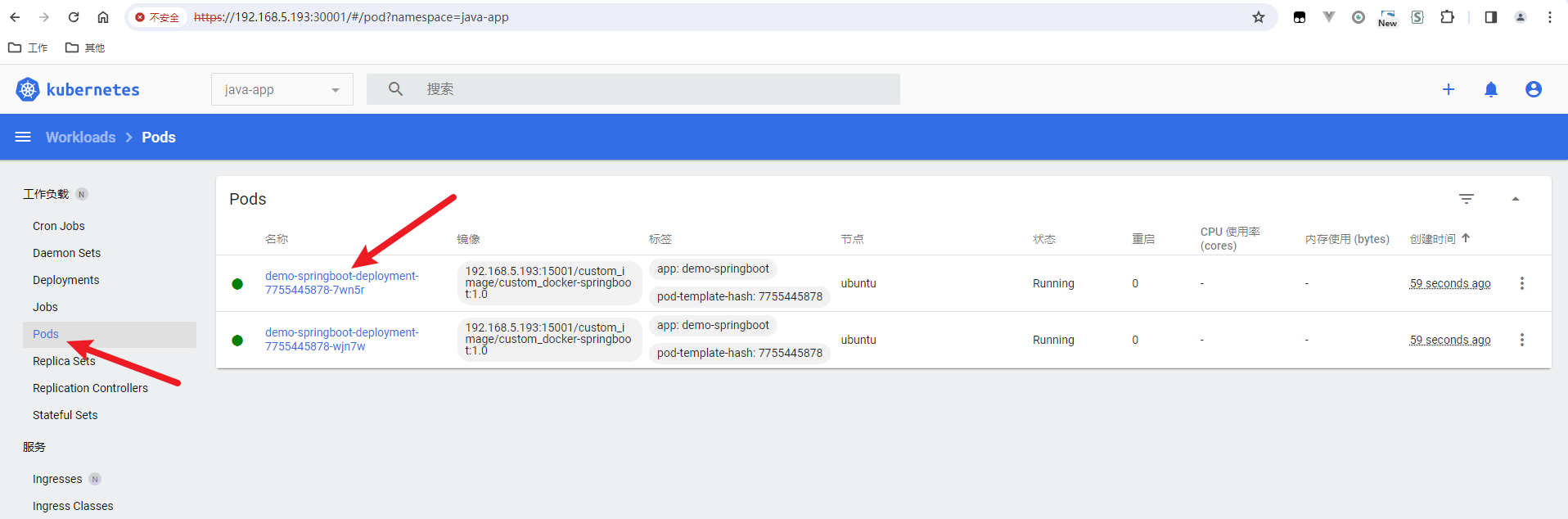Toggle the hamburger navigation menu
The width and height of the screenshot is (1568, 519).
(23, 137)
